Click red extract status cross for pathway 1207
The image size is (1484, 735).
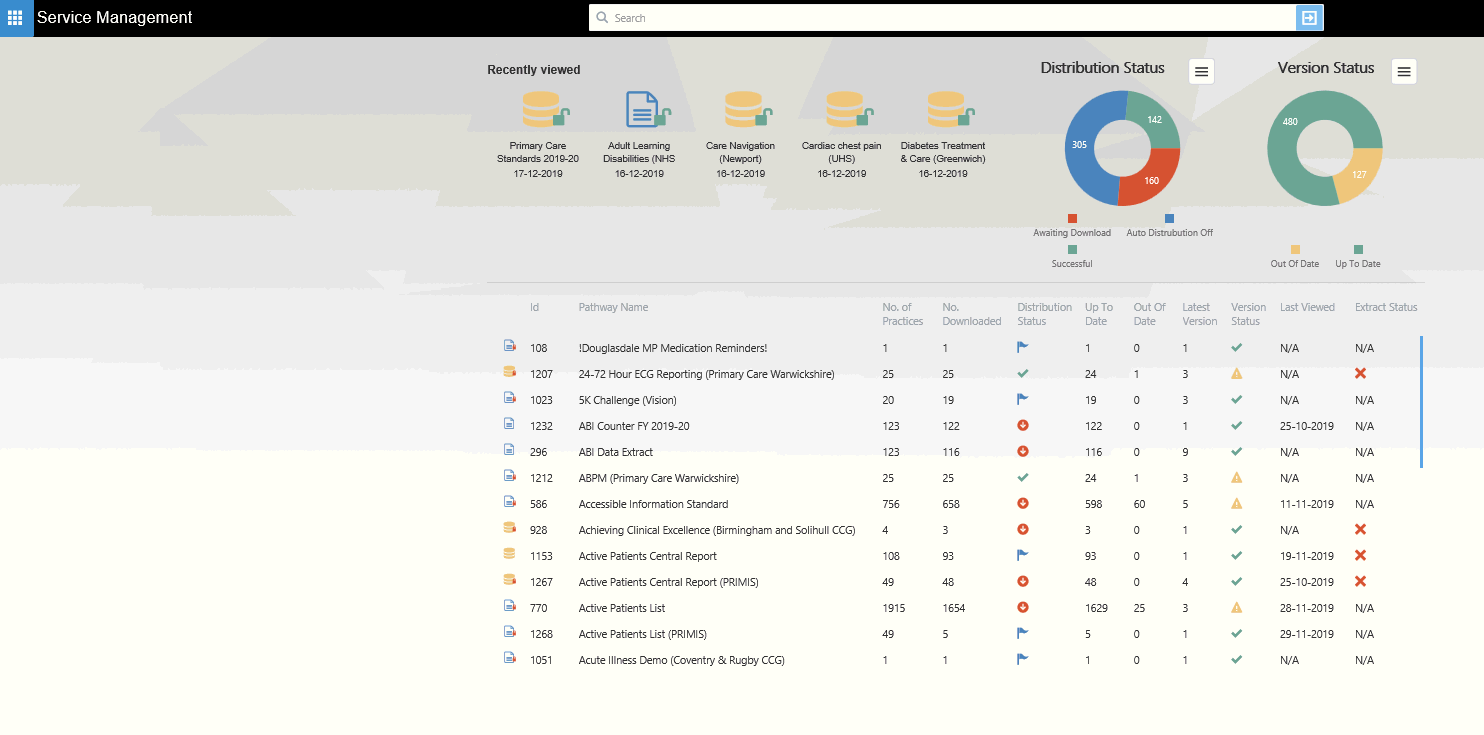pyautogui.click(x=1360, y=373)
